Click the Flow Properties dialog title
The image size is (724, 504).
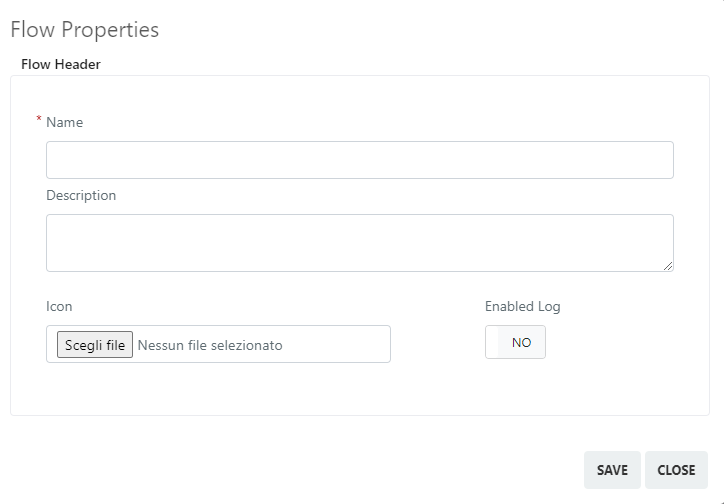click(x=84, y=30)
